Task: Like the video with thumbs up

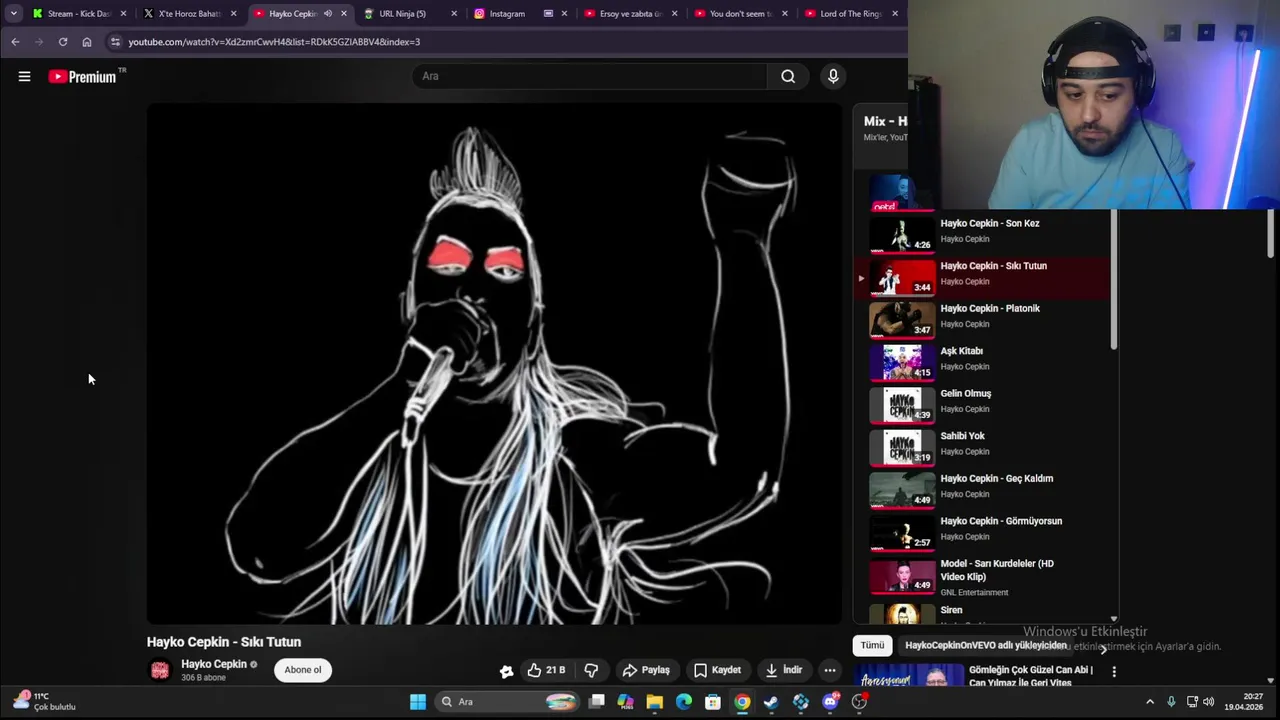Action: 546,670
